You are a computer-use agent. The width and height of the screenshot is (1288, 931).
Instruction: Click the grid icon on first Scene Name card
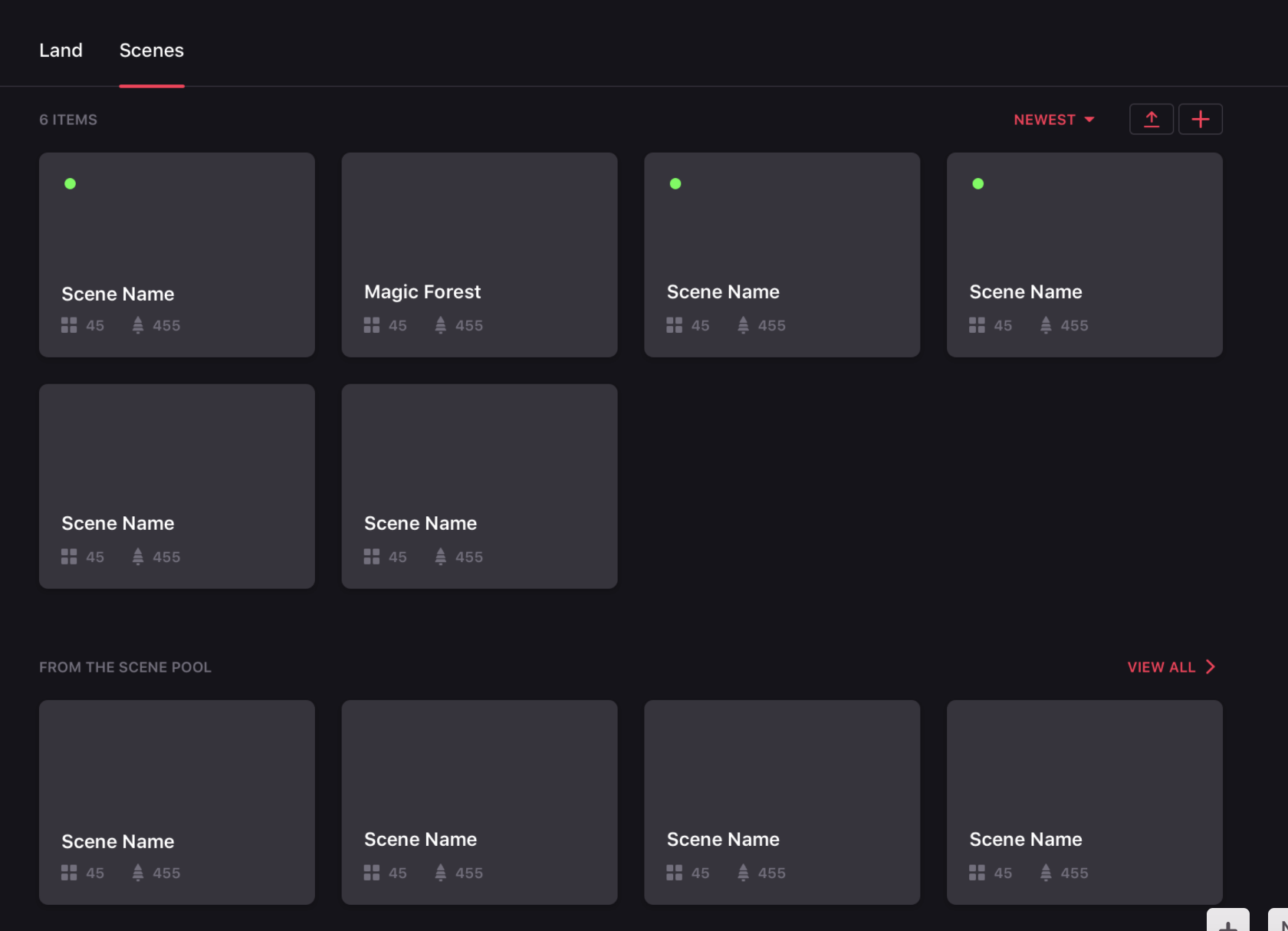tap(68, 324)
